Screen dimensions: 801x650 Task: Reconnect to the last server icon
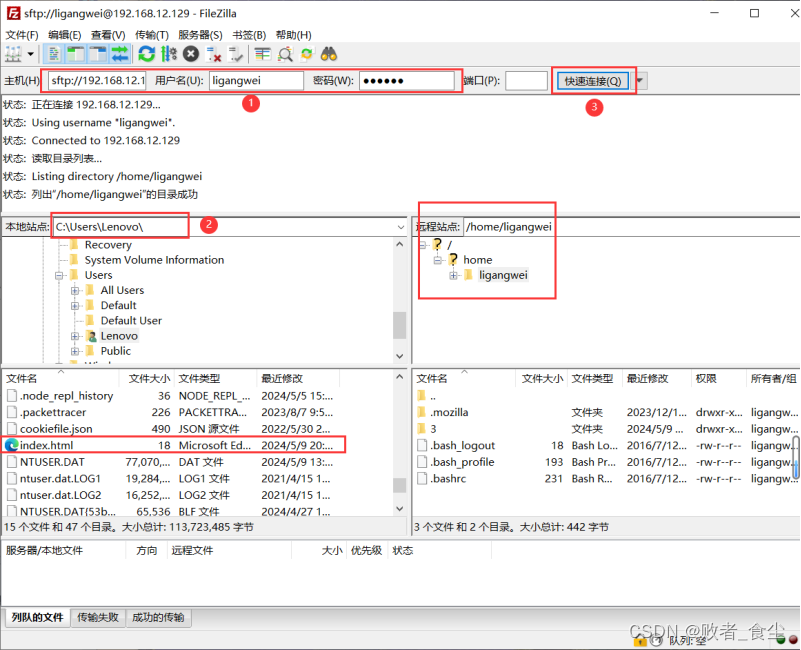[x=235, y=54]
